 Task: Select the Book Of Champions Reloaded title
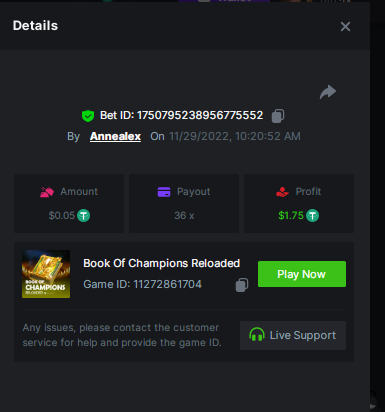pos(162,263)
